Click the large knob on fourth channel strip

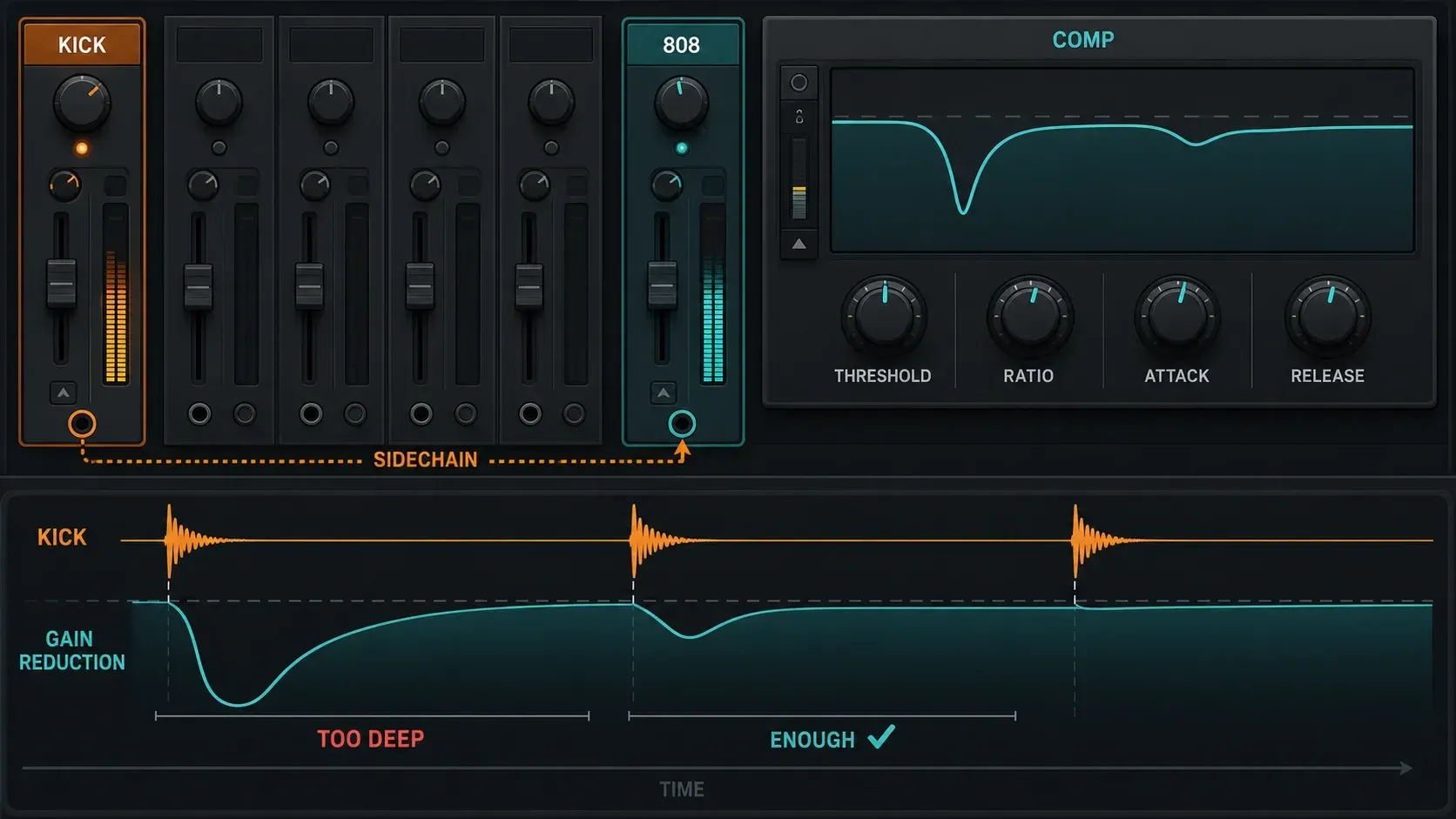[442, 102]
